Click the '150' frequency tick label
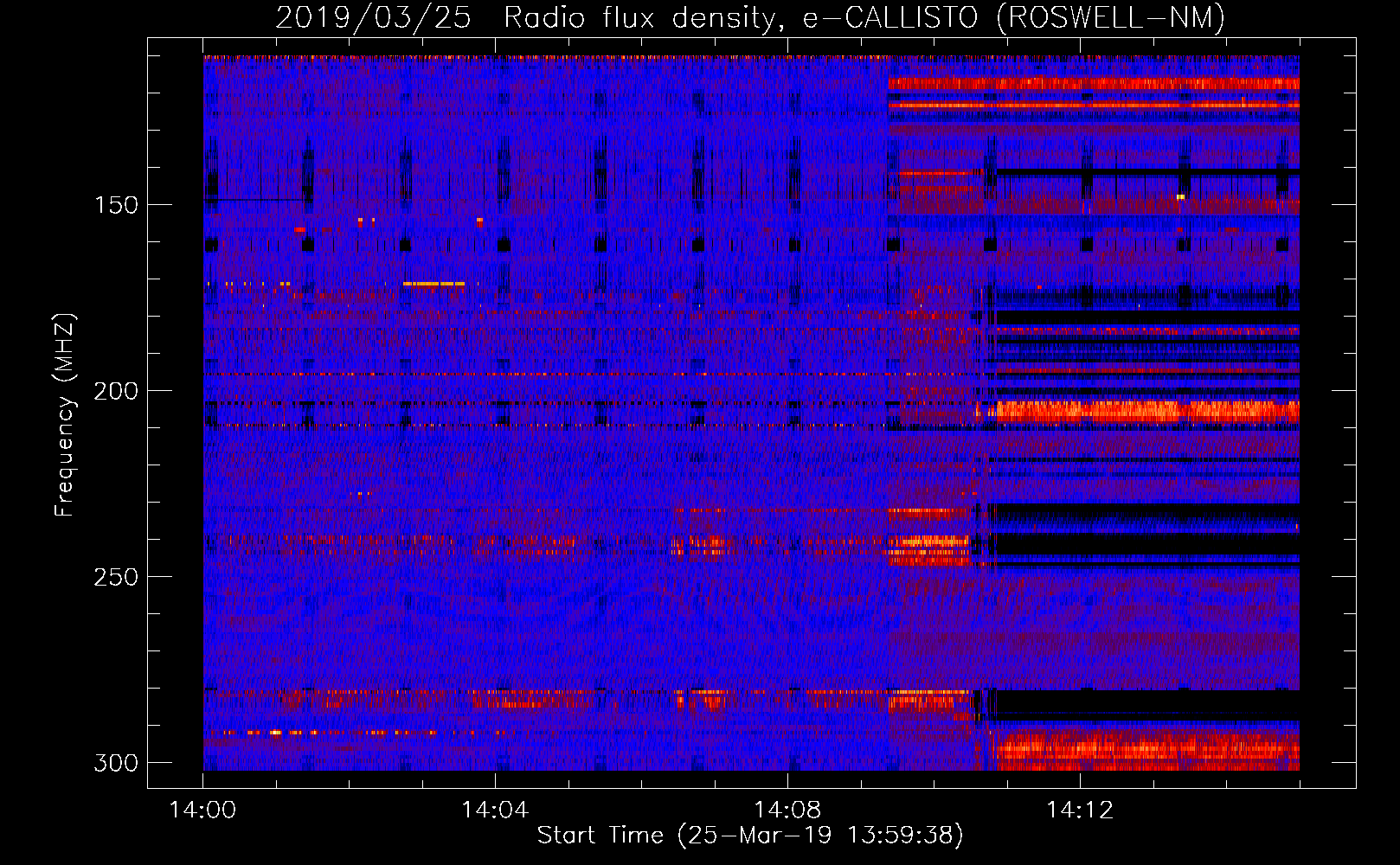Image resolution: width=1400 pixels, height=865 pixels. click(116, 205)
